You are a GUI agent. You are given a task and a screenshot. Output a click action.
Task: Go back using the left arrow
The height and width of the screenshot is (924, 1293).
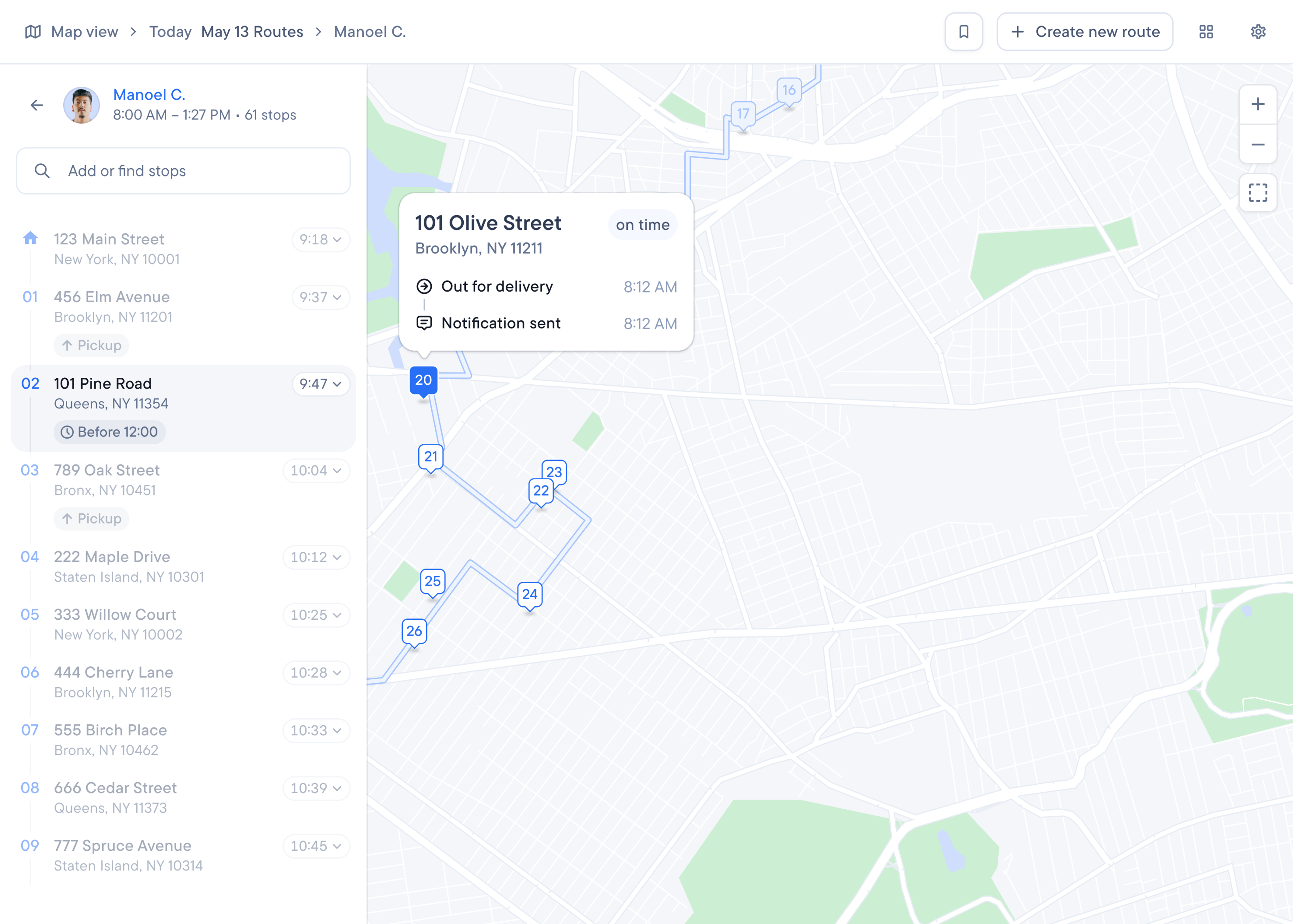37,105
